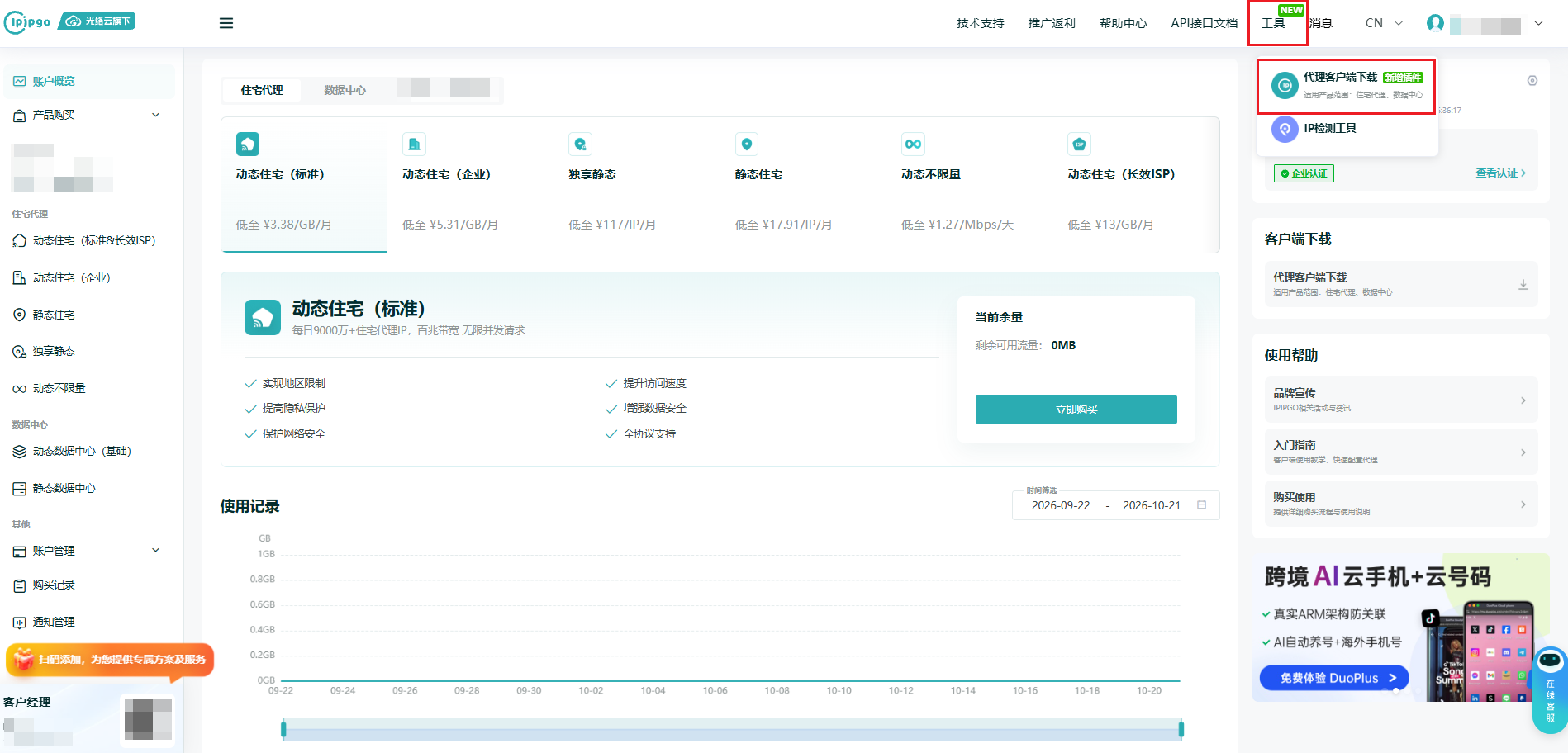Click the start date field 2026-09-22

1061,505
